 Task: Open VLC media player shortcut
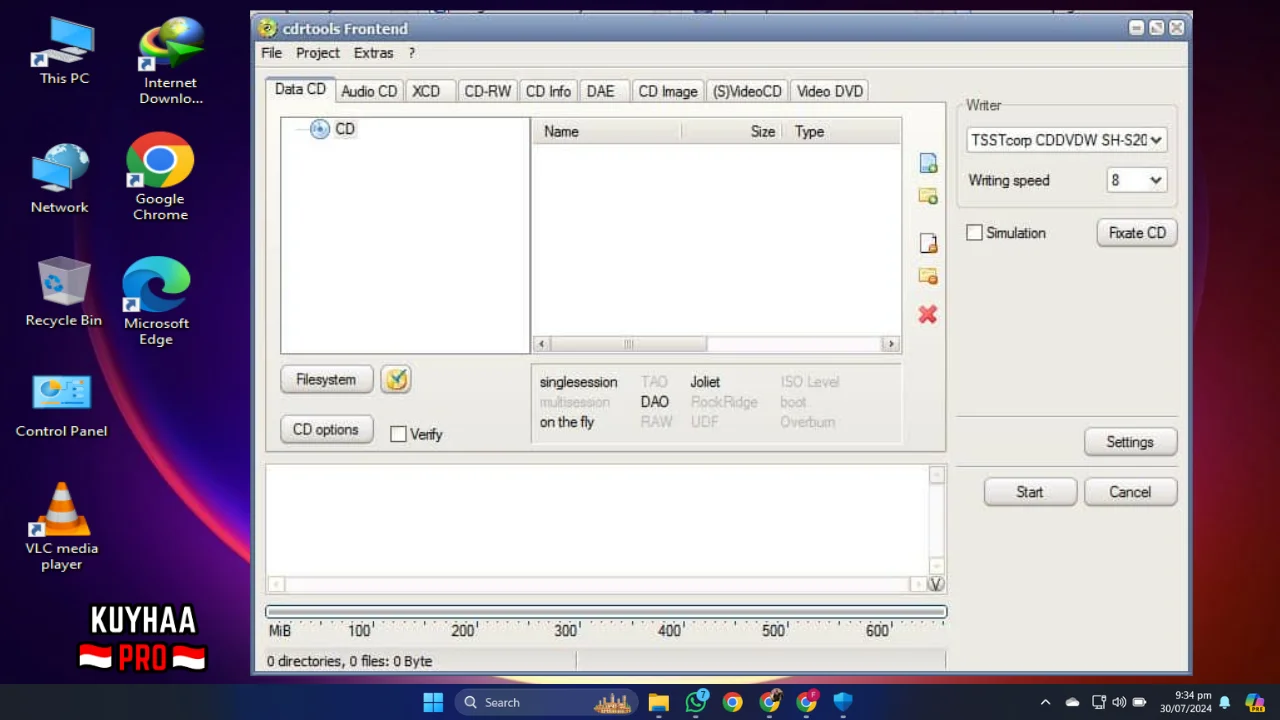(x=62, y=527)
